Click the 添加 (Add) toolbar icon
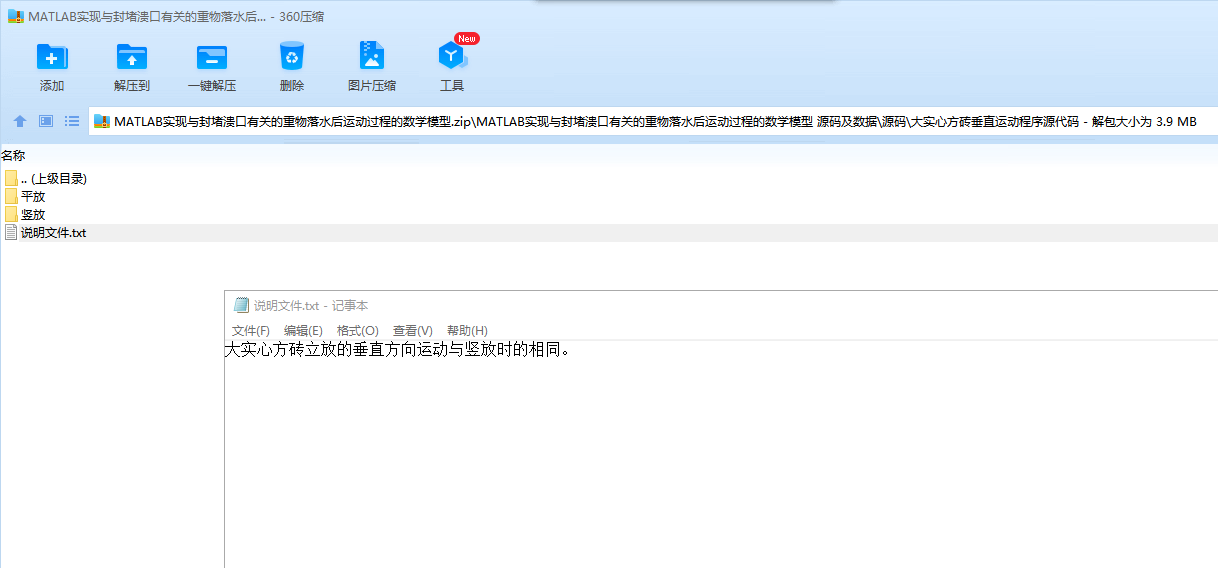Viewport: 1218px width, 568px height. (x=52, y=56)
